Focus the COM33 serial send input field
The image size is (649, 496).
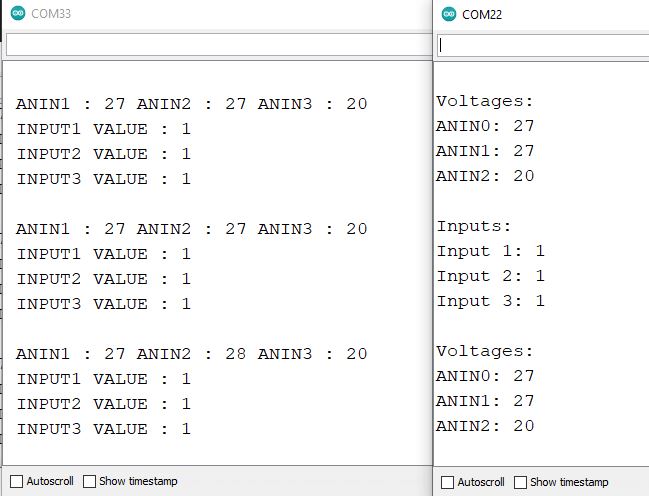pyautogui.click(x=219, y=45)
